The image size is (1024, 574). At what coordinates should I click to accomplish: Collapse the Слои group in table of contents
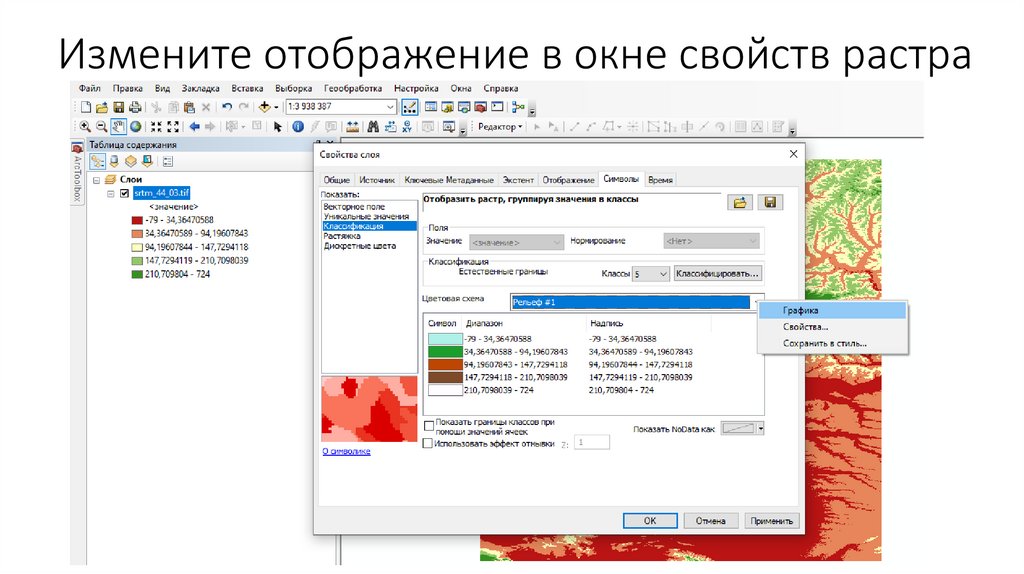(96, 180)
